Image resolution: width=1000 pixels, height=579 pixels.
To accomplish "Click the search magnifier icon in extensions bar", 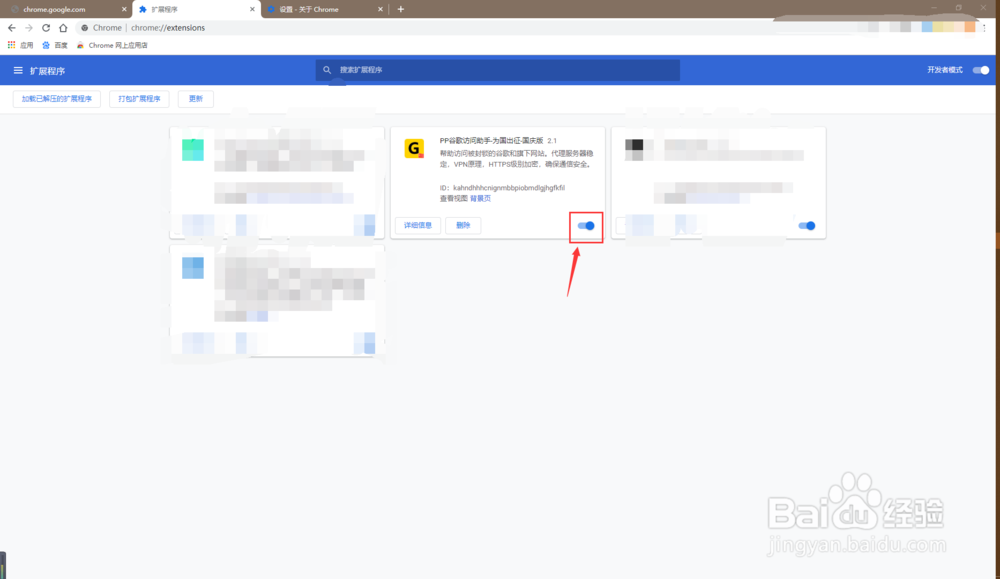I will point(327,70).
